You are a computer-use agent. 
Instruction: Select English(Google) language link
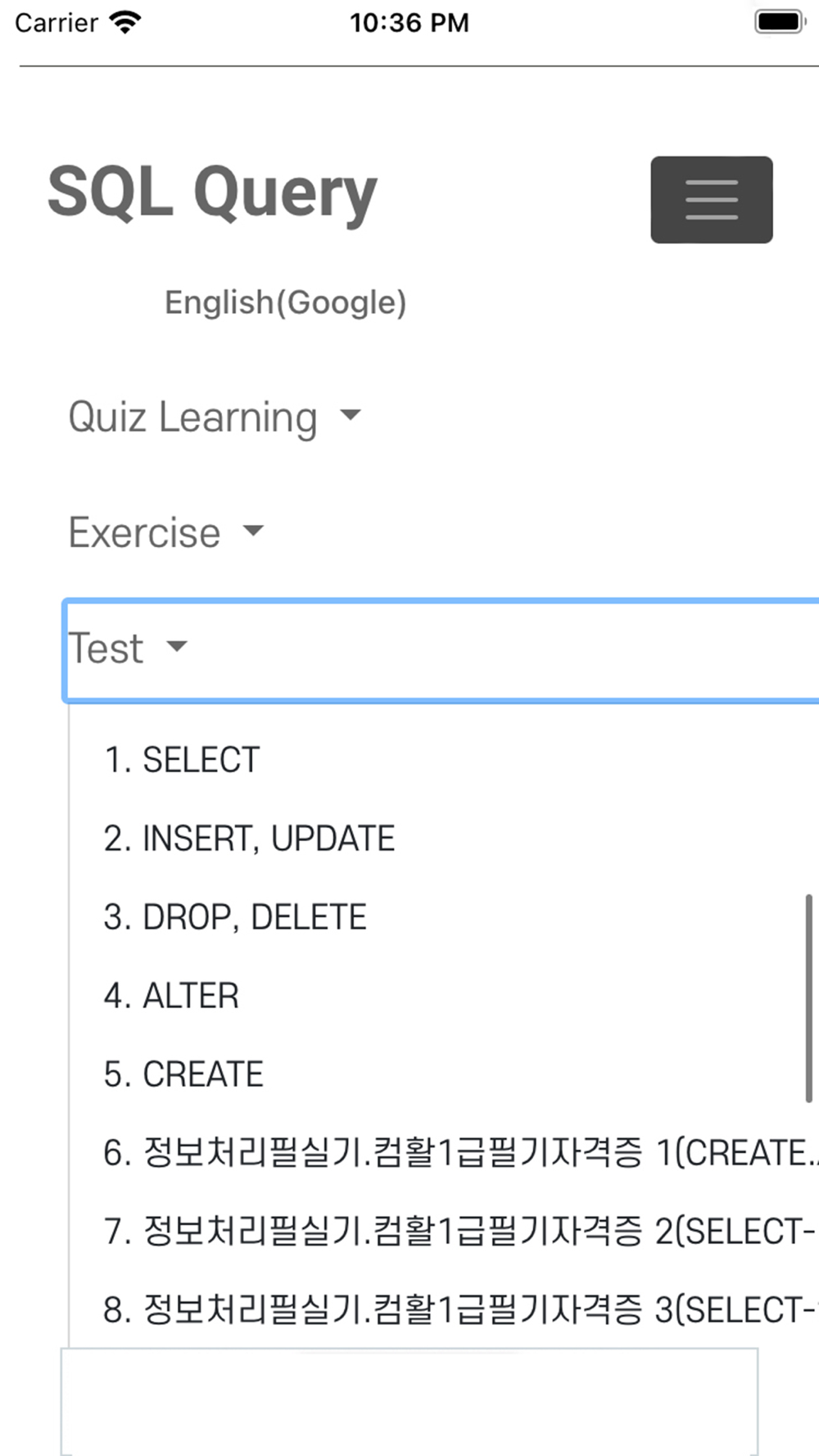coord(285,303)
